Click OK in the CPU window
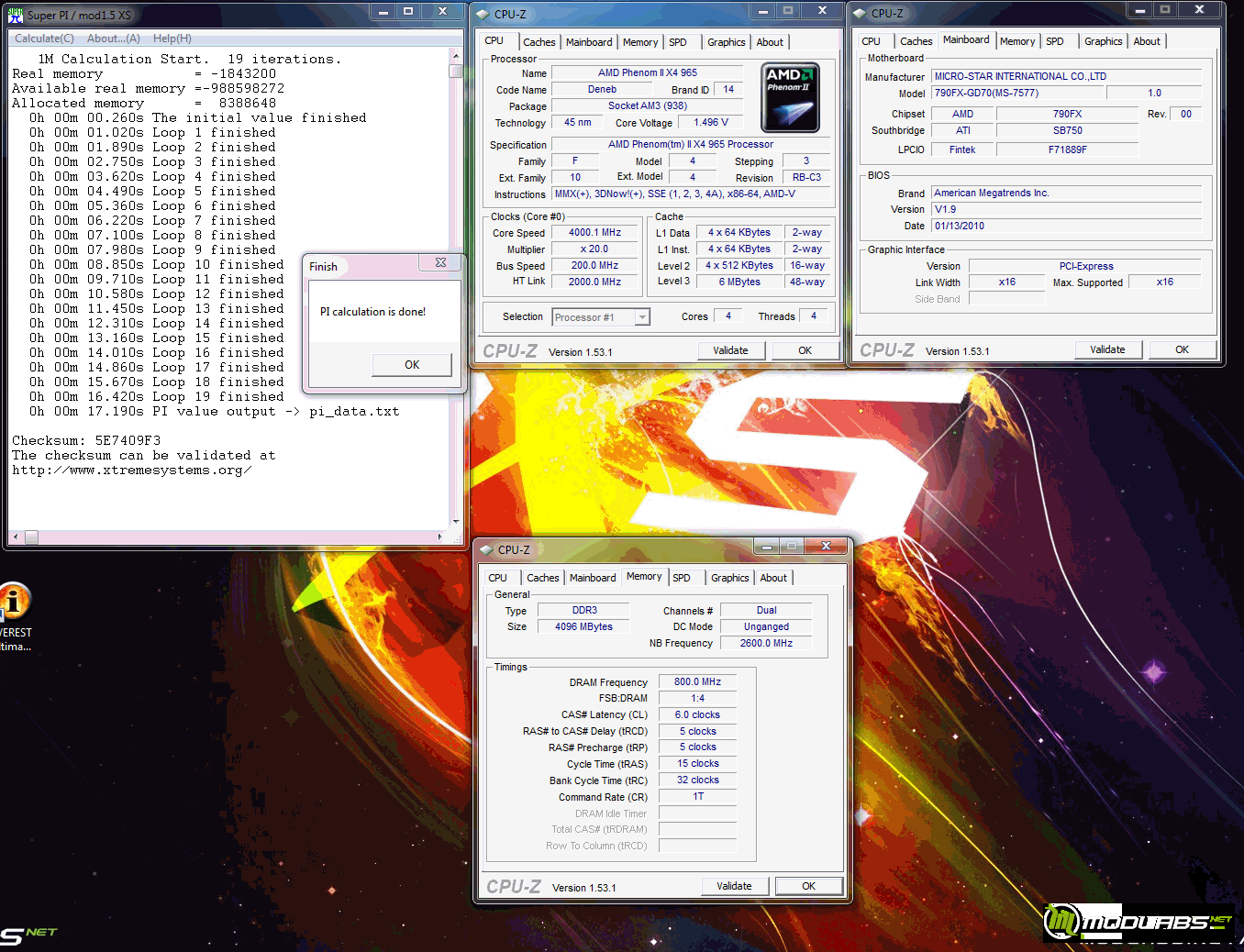 coord(805,350)
